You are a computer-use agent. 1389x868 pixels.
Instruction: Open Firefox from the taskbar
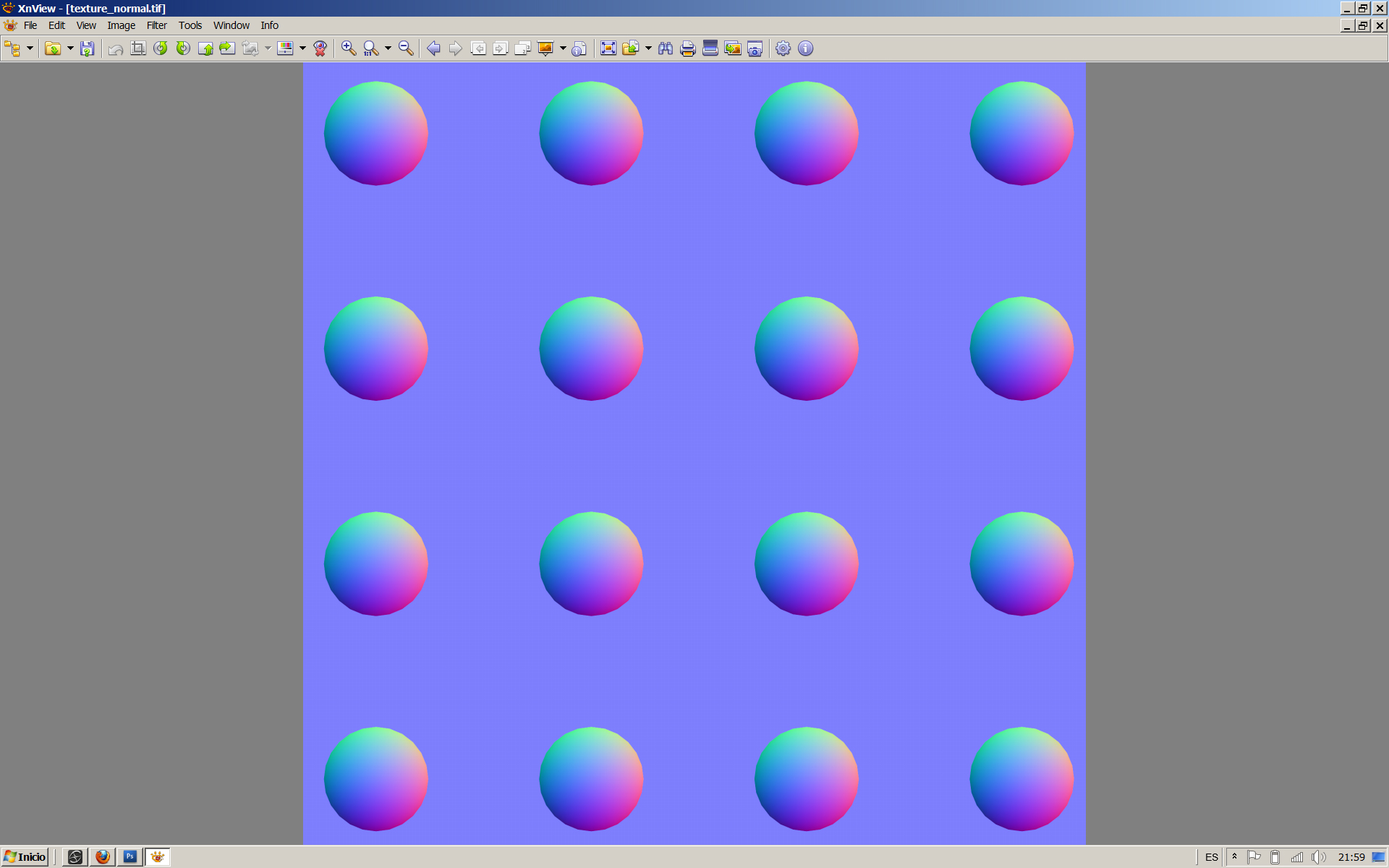point(103,857)
